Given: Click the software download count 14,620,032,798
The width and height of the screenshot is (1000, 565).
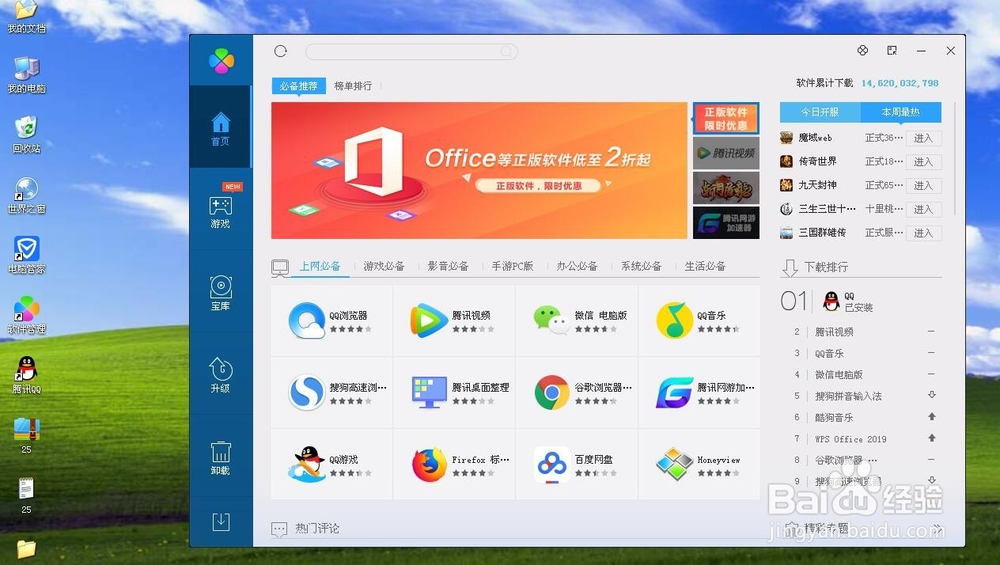Looking at the screenshot, I should 899,83.
